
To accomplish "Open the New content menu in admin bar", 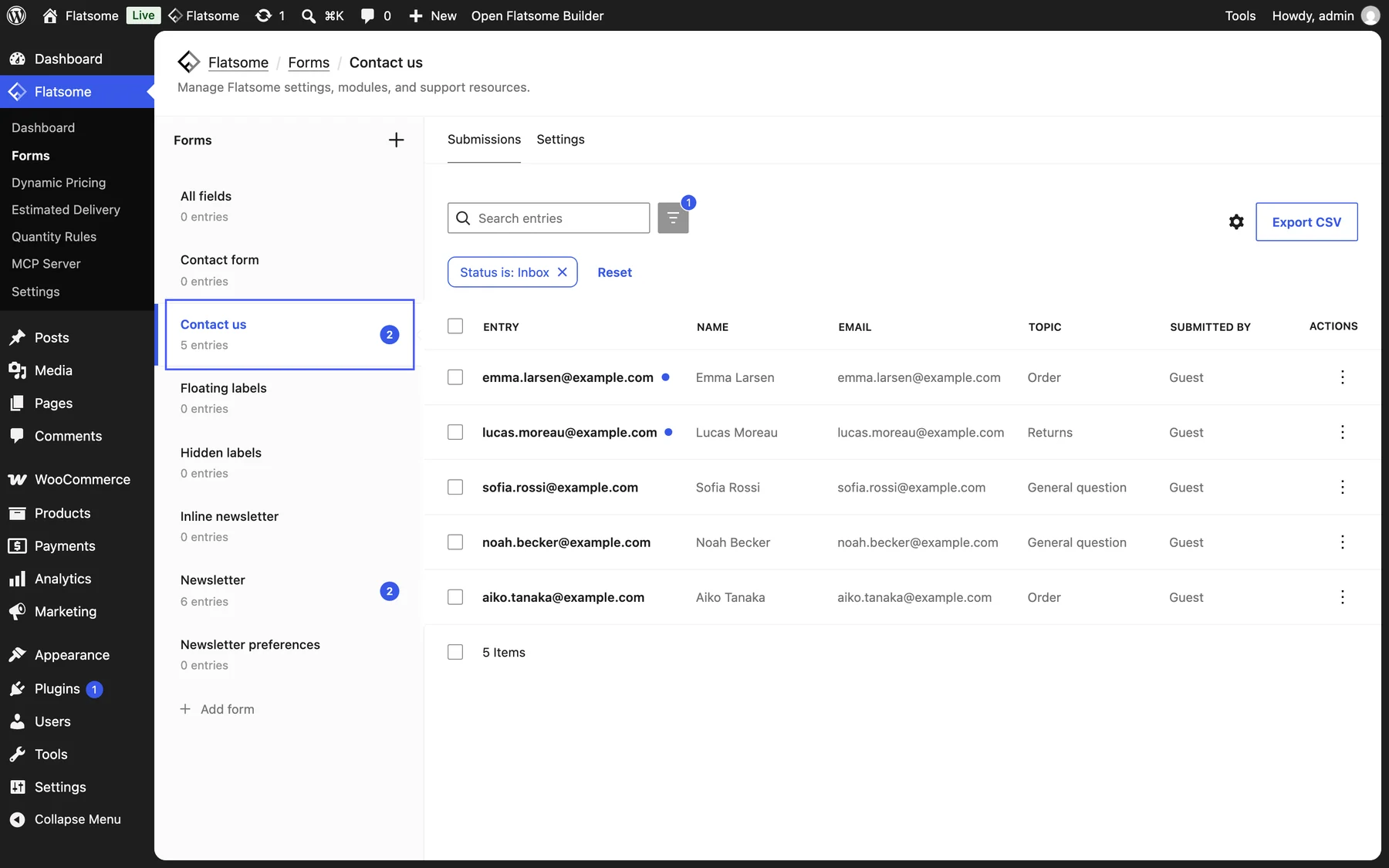I will [x=432, y=15].
